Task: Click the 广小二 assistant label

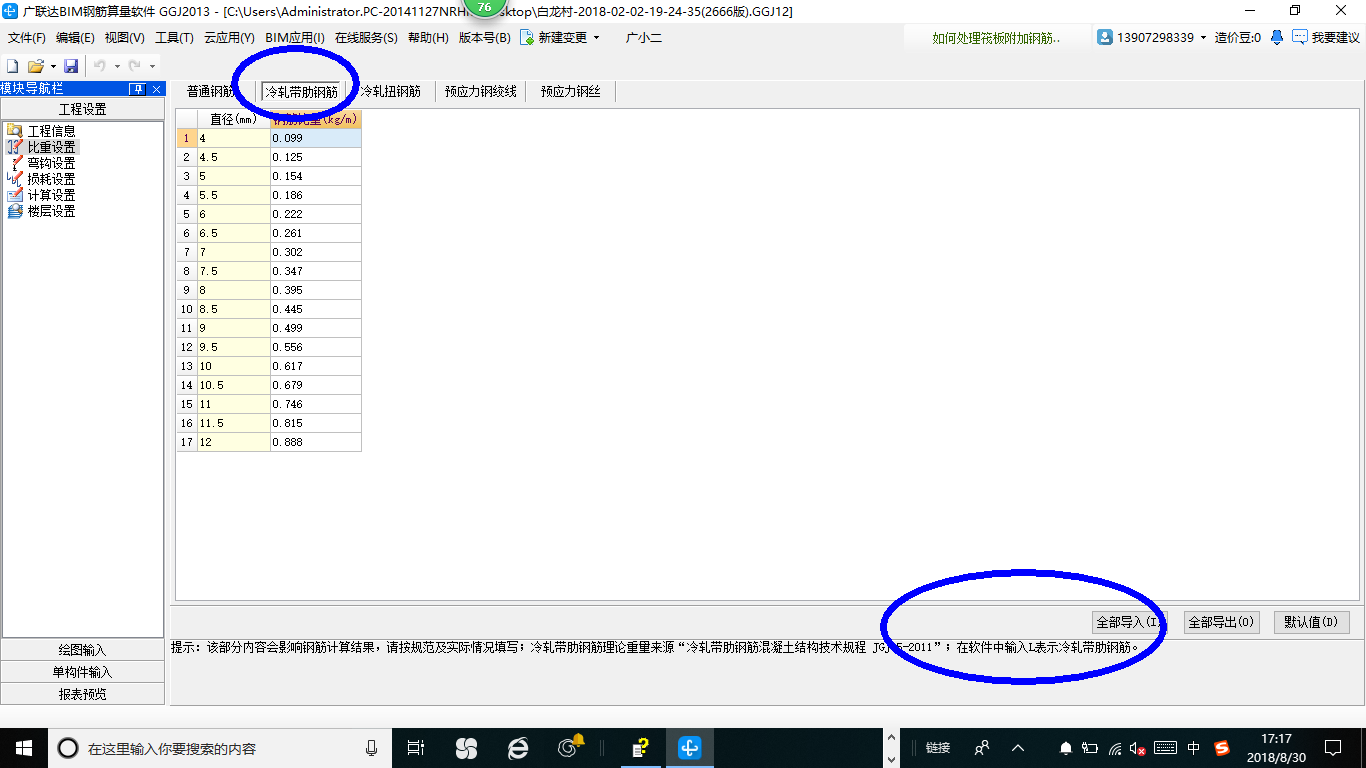Action: [644, 37]
